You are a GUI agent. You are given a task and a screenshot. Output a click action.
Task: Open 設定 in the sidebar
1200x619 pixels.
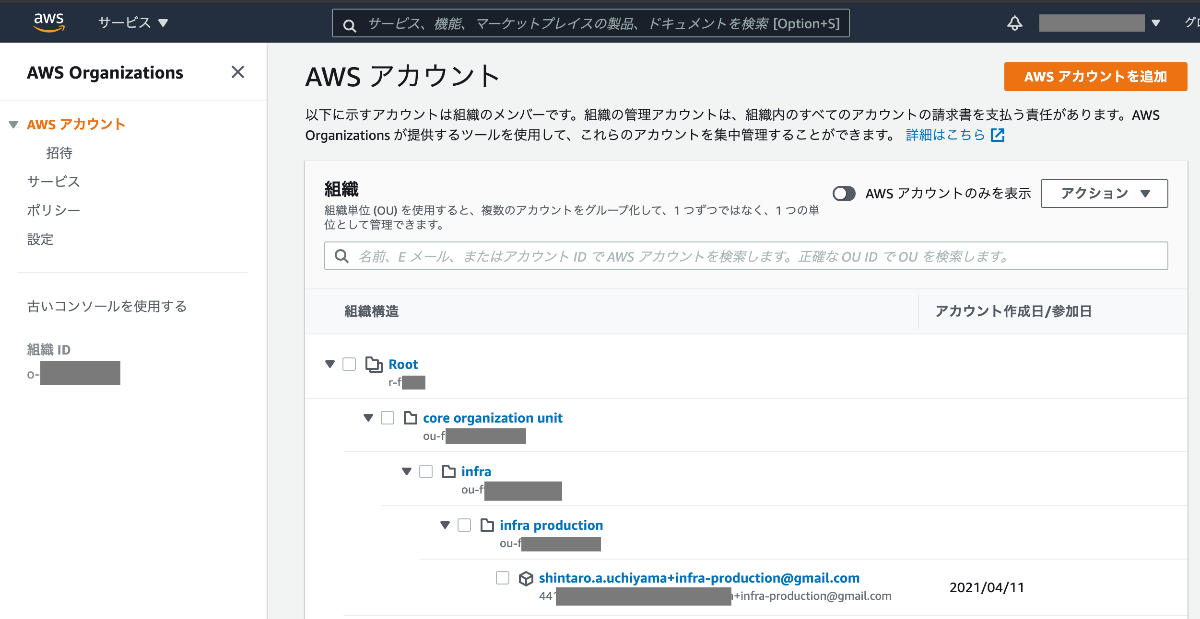point(40,240)
